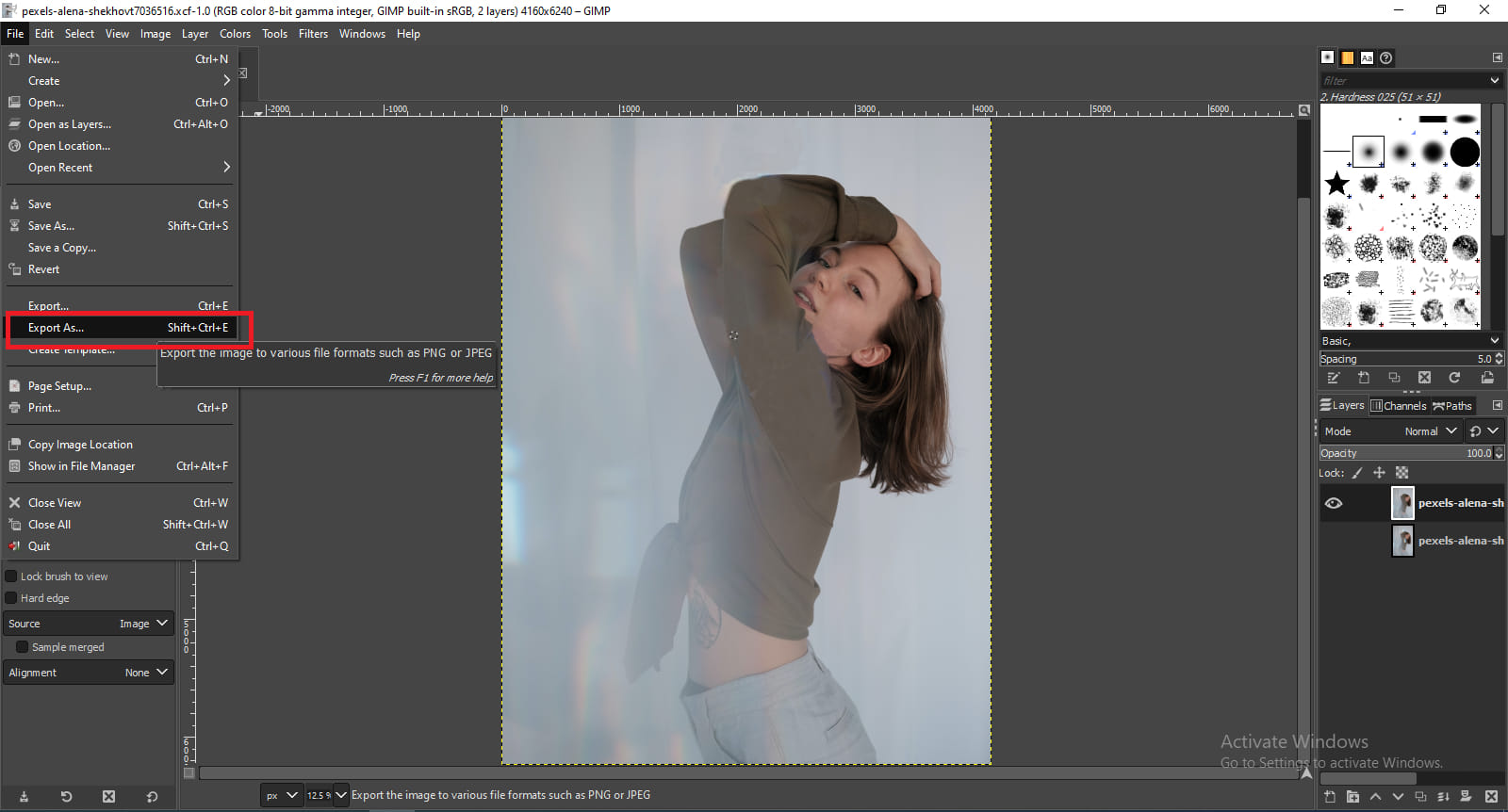This screenshot has height=812, width=1508.
Task: Open the Fonts dockable tab
Action: pos(1367,57)
